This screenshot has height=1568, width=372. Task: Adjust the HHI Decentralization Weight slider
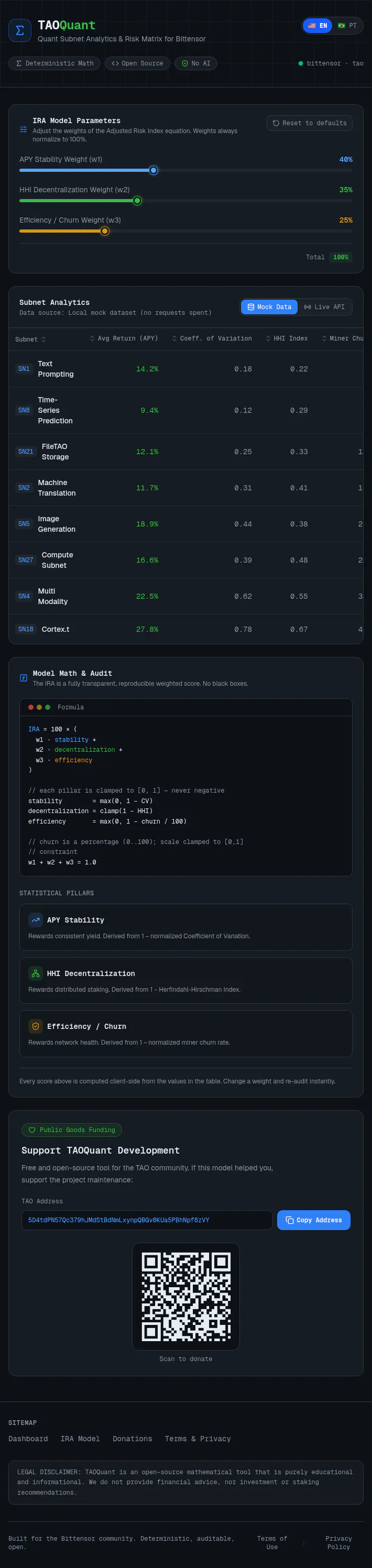pos(185,201)
